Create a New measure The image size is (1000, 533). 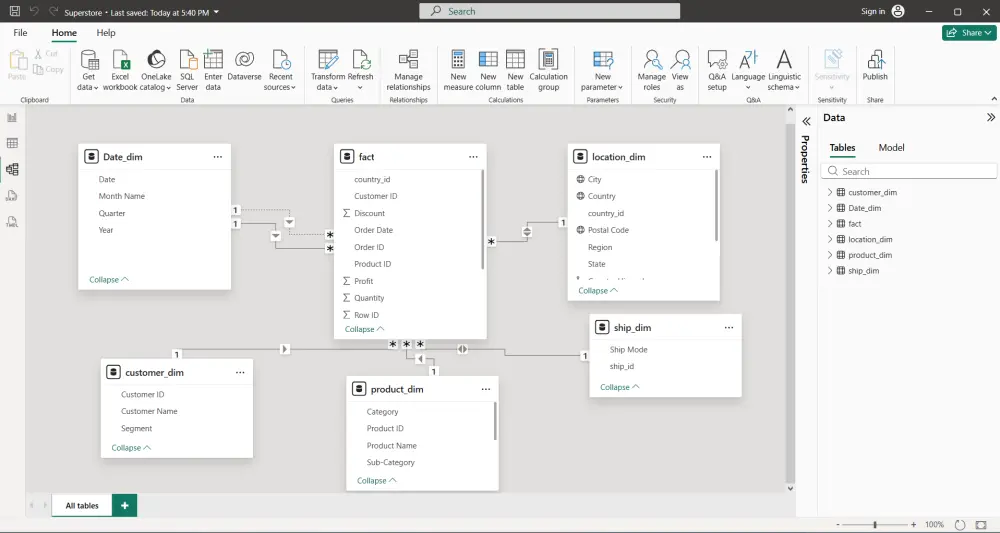click(x=458, y=70)
